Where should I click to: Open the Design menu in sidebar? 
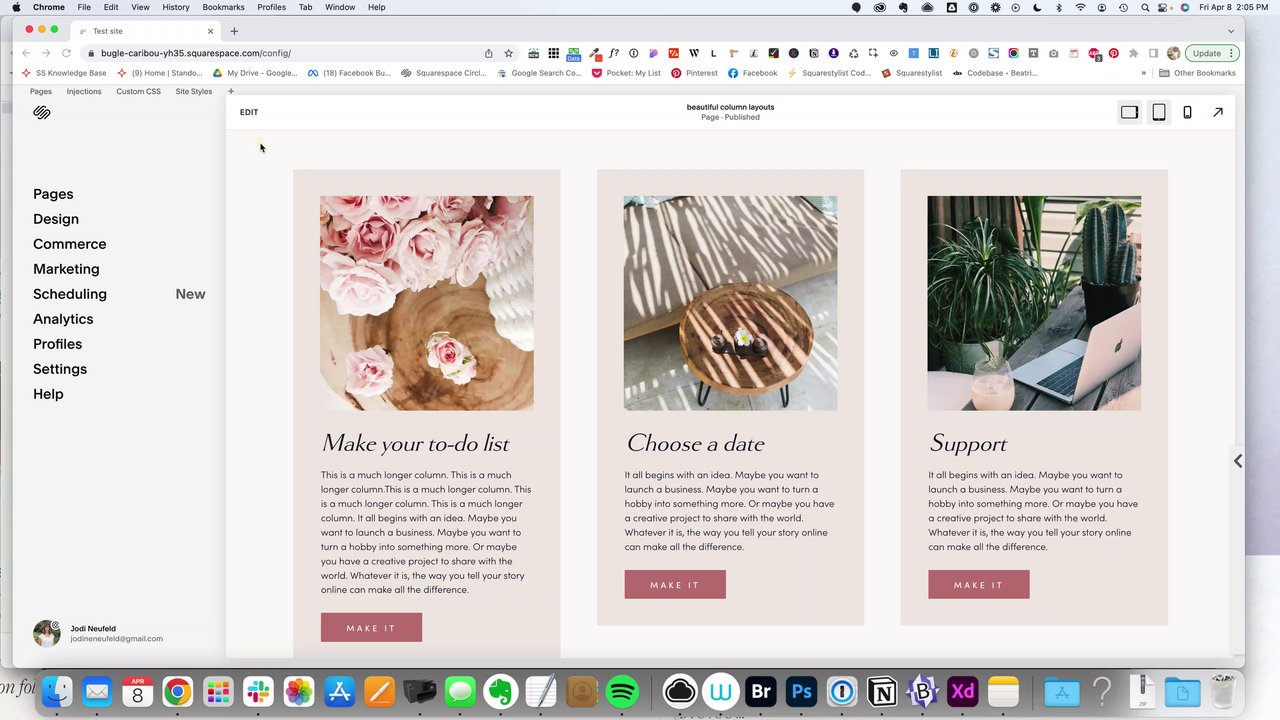point(56,219)
